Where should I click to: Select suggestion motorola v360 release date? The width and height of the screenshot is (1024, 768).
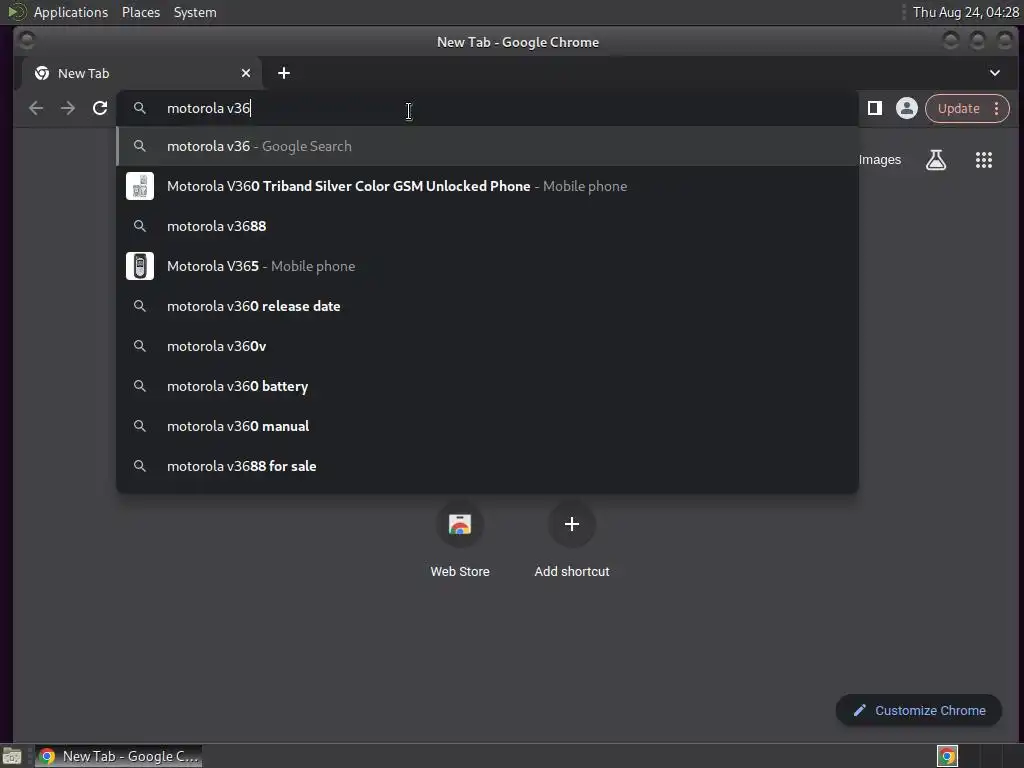click(x=487, y=306)
